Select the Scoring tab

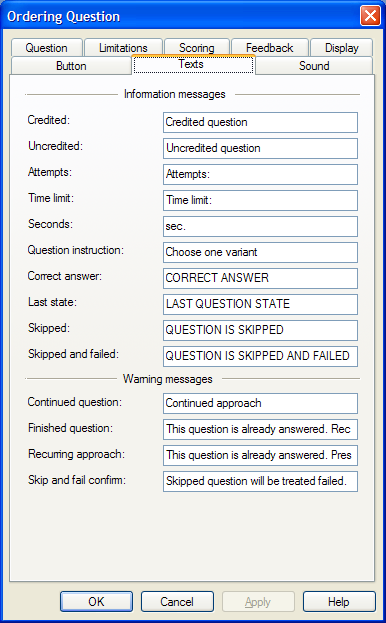197,48
